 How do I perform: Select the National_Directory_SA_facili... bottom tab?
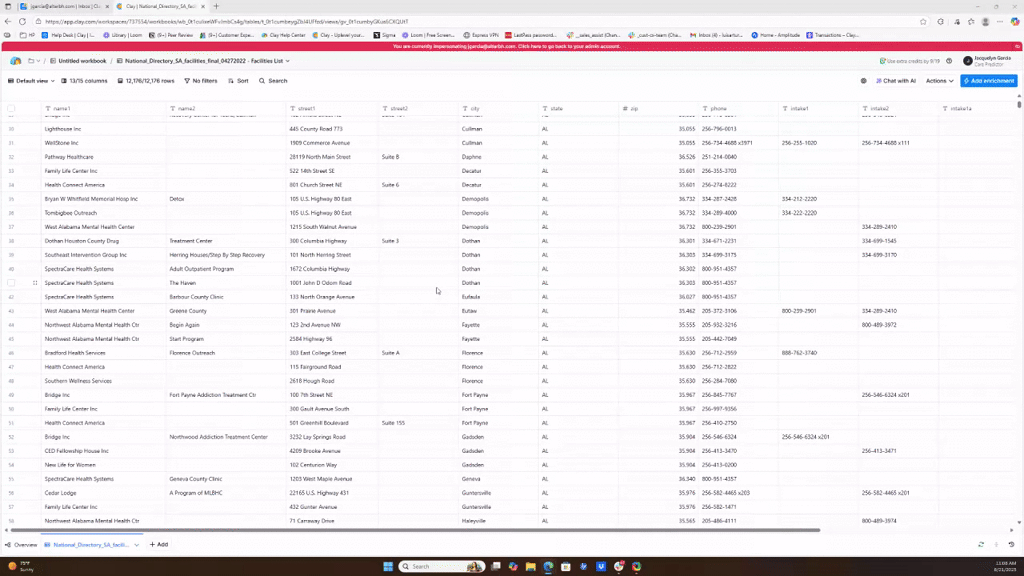point(90,545)
